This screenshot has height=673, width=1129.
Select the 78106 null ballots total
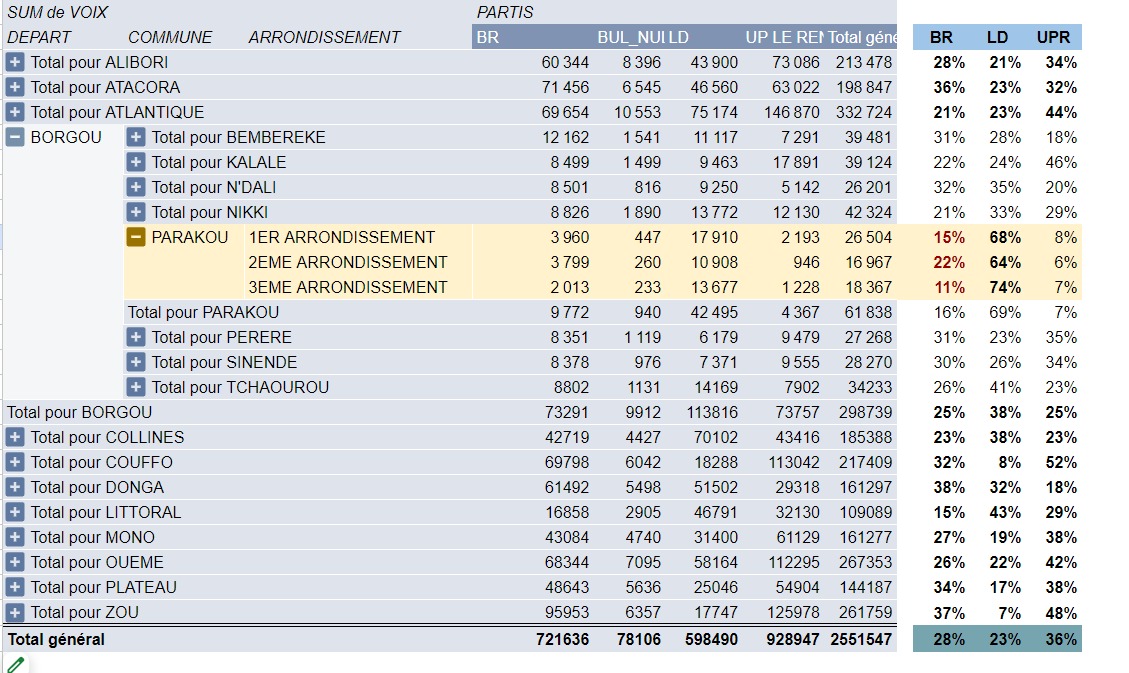639,639
